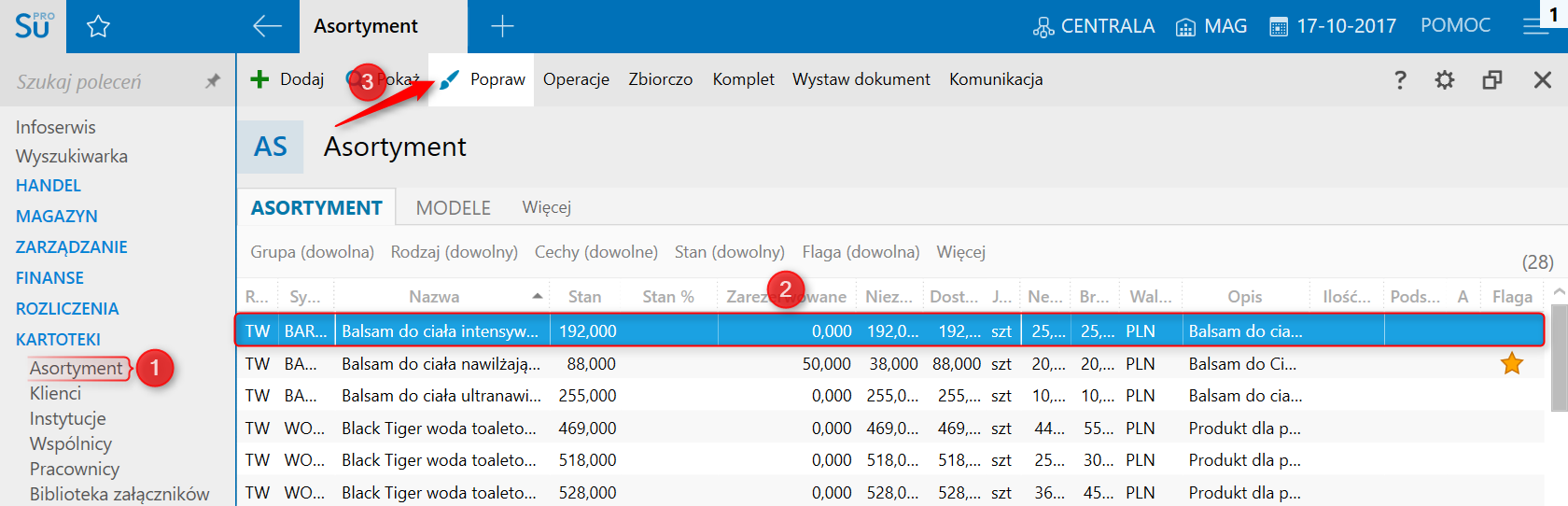Sort by the Opis column header
This screenshot has height=506, width=1568.
(x=1245, y=297)
